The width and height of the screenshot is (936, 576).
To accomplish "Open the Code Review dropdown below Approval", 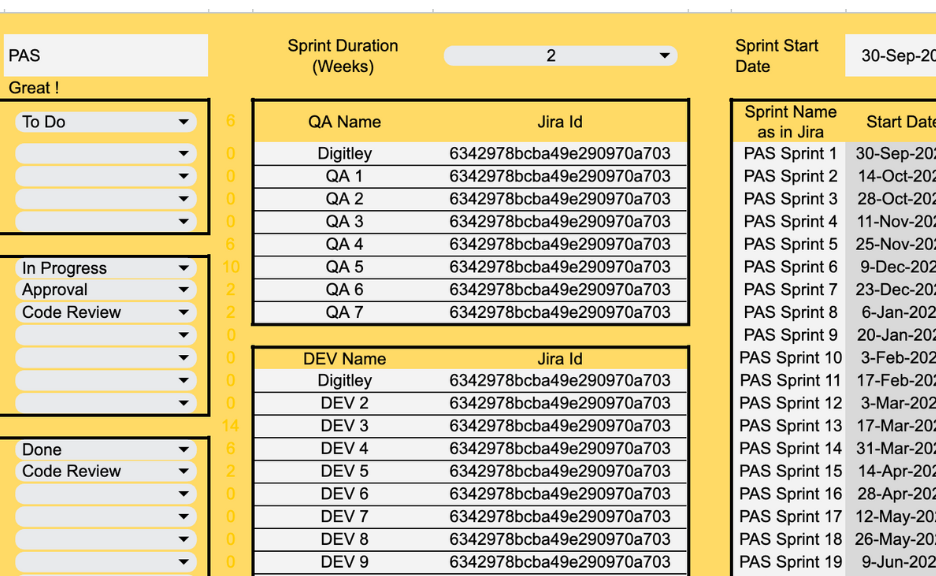I will (183, 312).
